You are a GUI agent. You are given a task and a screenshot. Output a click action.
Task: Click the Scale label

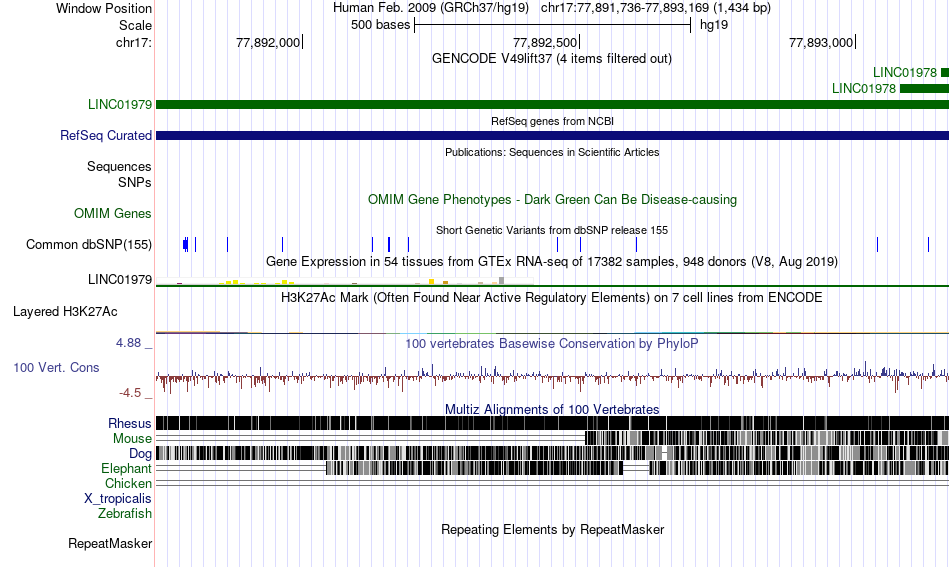click(135, 25)
